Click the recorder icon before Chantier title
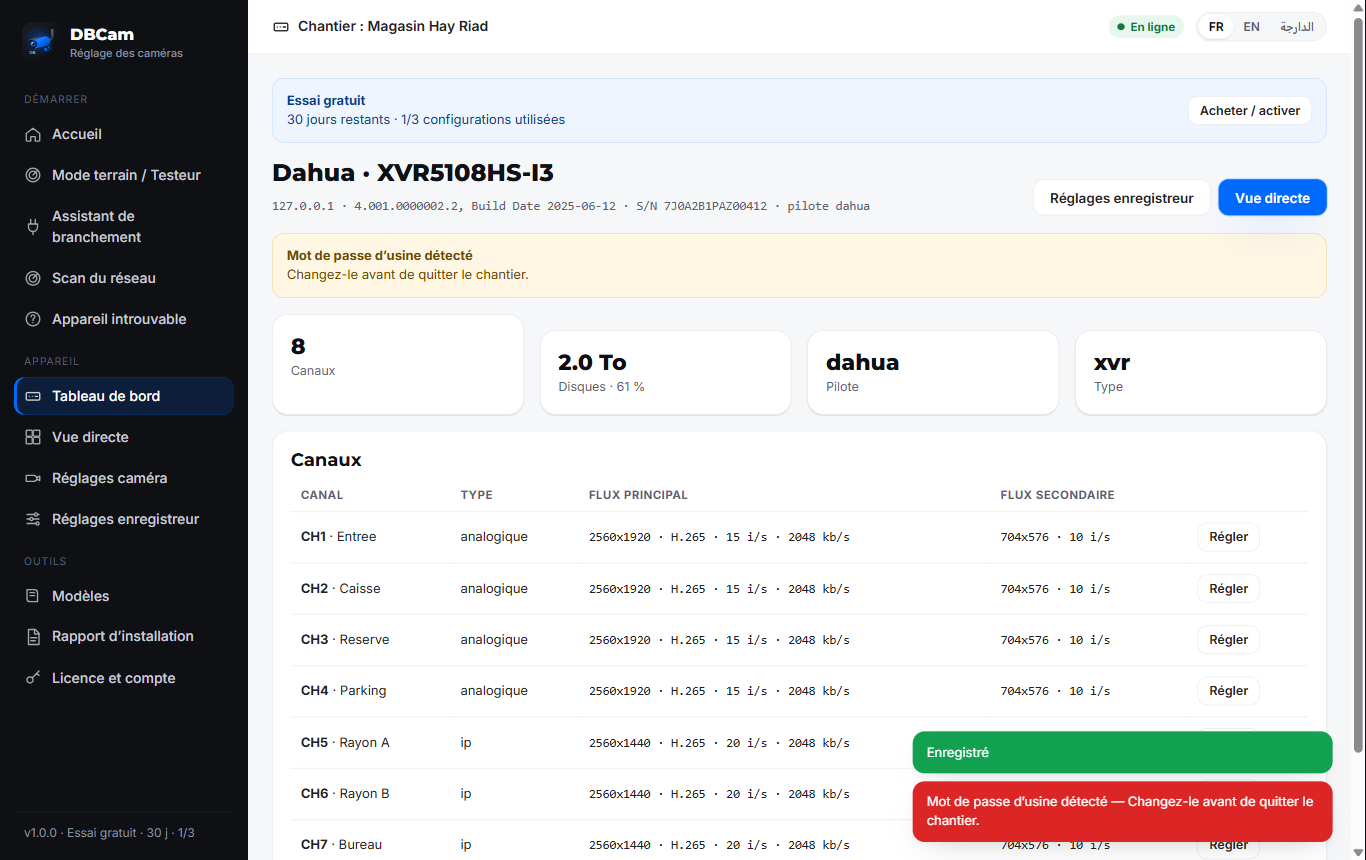The height and width of the screenshot is (860, 1366). 281,27
